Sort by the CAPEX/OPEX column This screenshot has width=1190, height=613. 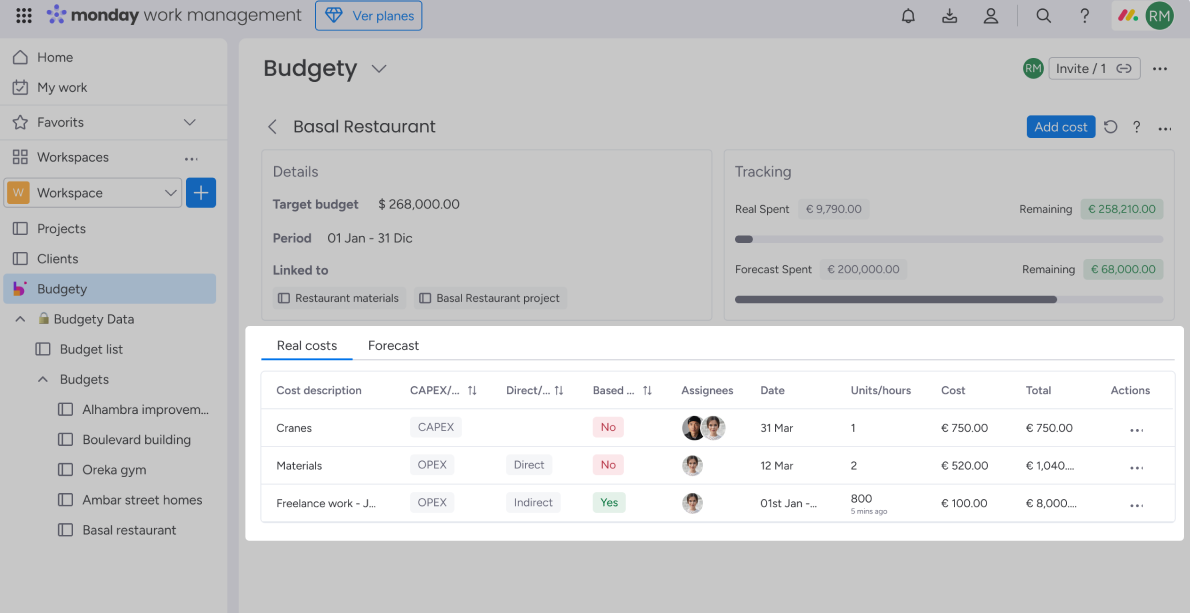[x=472, y=391]
